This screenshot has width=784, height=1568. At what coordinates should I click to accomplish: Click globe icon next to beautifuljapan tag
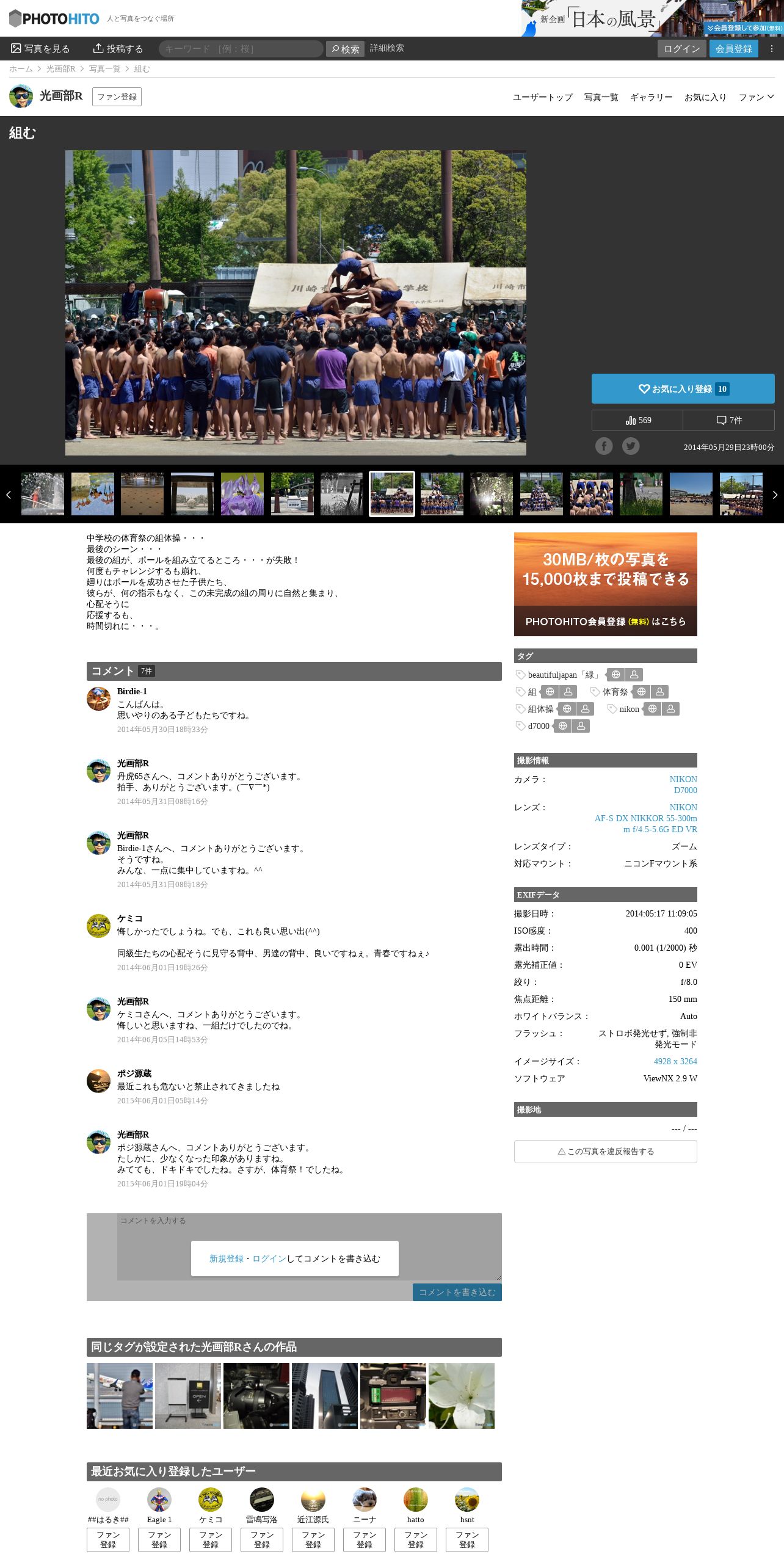point(616,675)
